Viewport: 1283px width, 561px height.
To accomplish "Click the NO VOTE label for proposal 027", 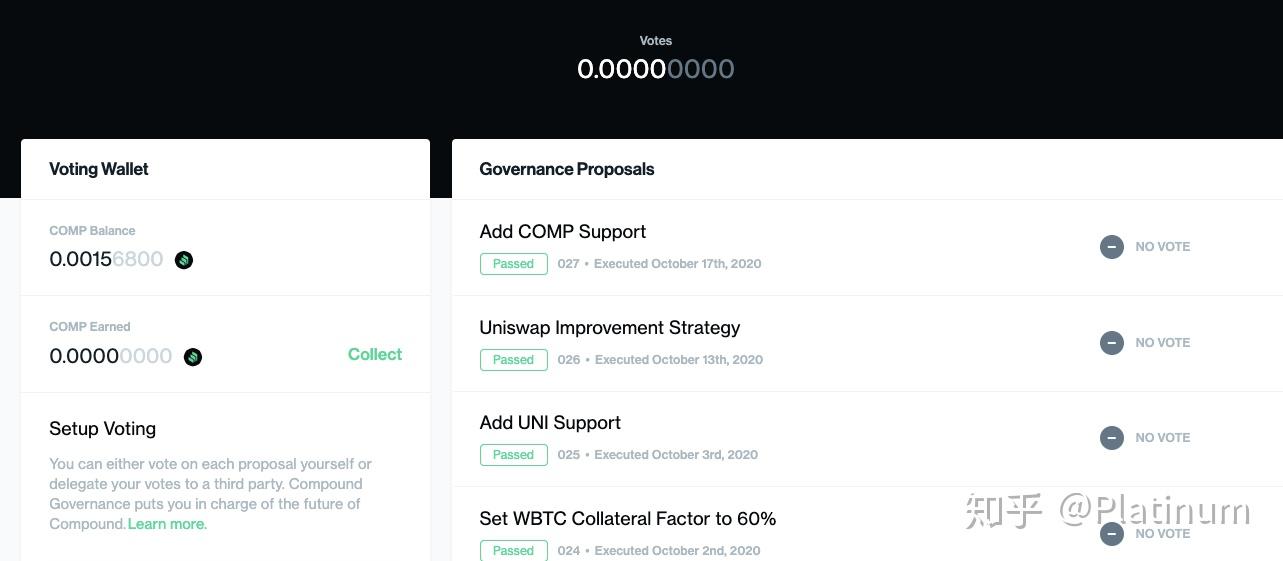I will 1163,246.
